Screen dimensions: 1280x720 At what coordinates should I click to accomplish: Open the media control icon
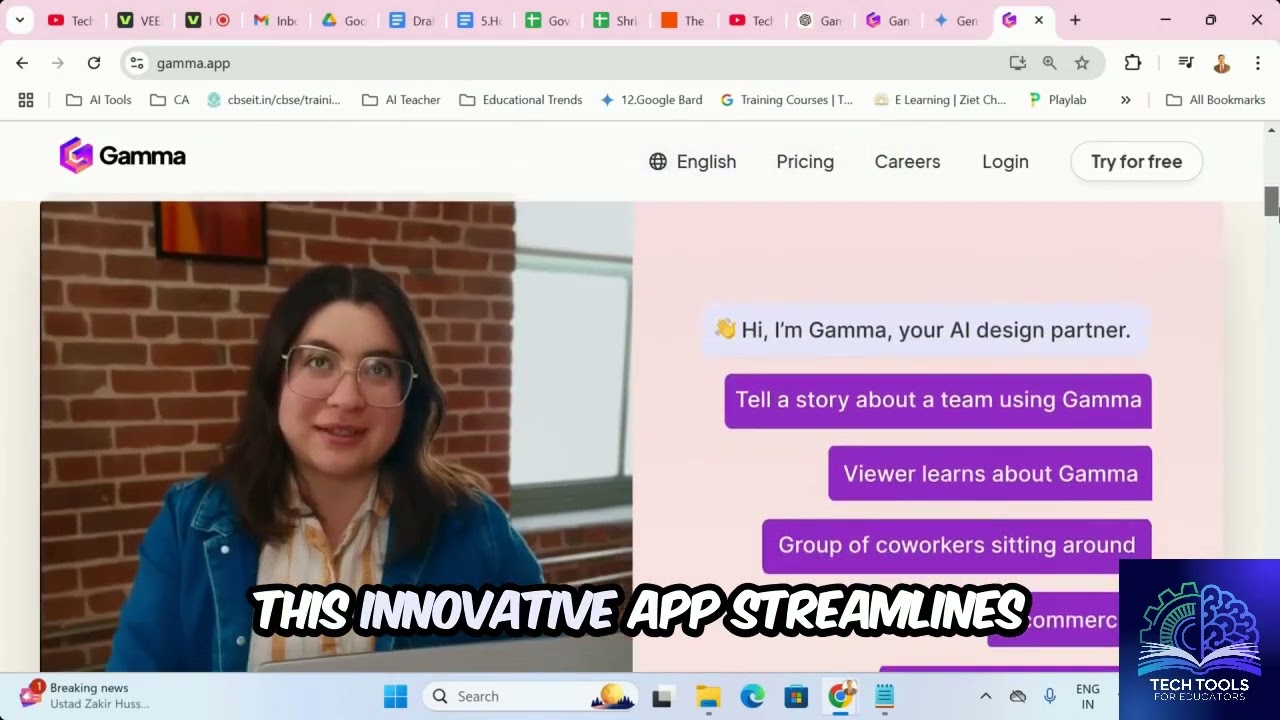pos(1186,63)
